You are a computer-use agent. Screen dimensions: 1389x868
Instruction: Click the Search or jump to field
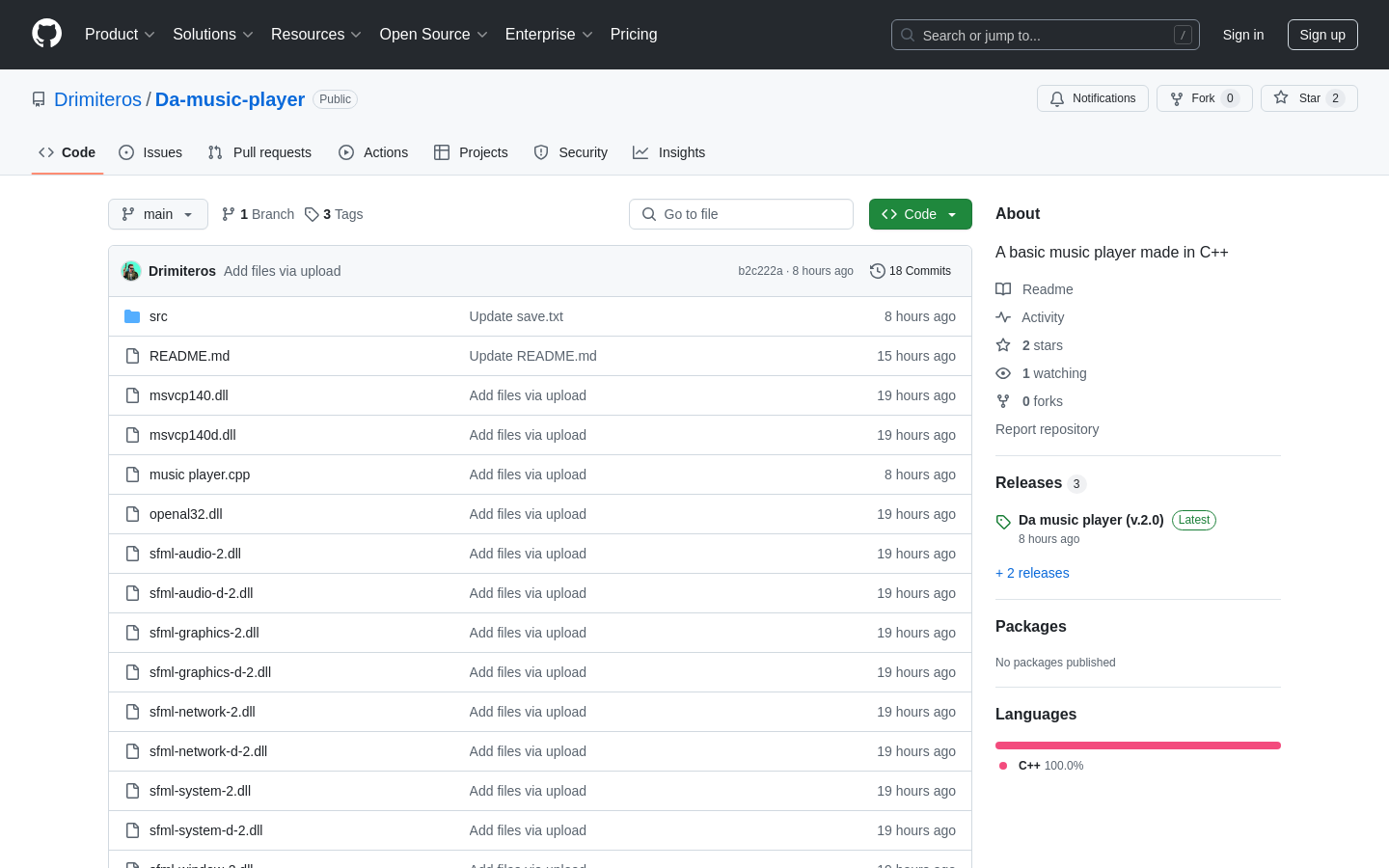(1046, 35)
